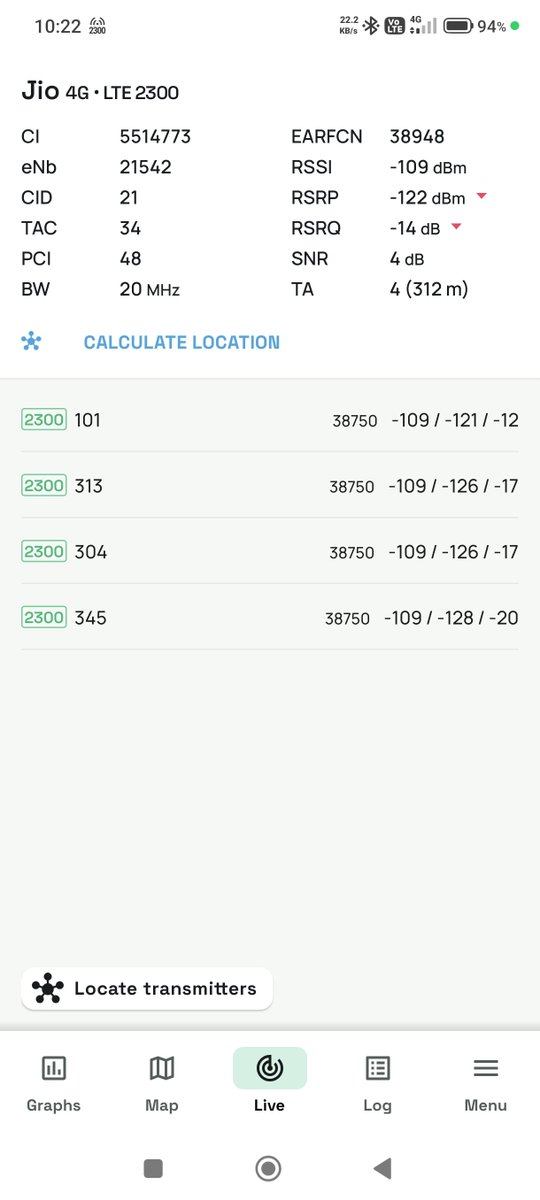Open the Map tab icon
The height and width of the screenshot is (1200, 540).
click(x=161, y=1068)
